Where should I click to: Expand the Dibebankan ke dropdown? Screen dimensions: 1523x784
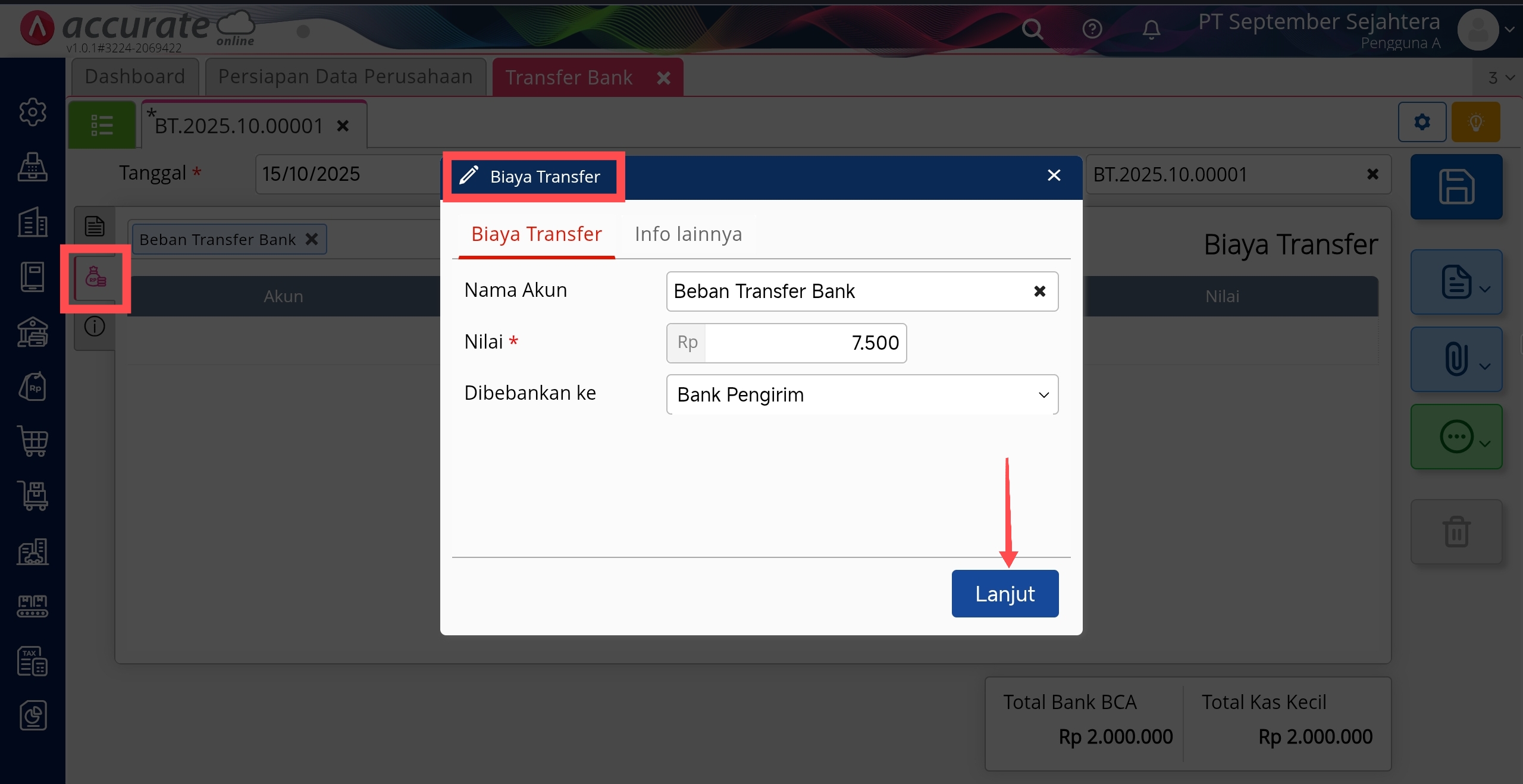point(862,394)
